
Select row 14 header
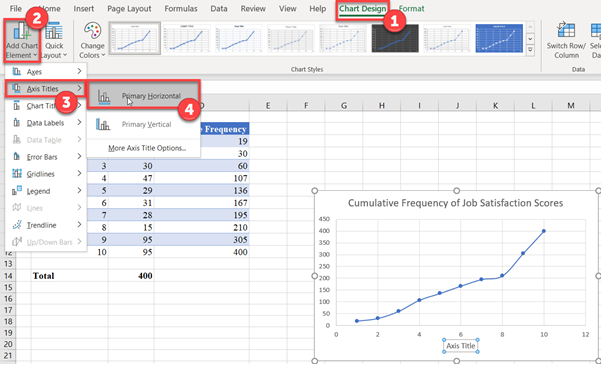pos(8,276)
